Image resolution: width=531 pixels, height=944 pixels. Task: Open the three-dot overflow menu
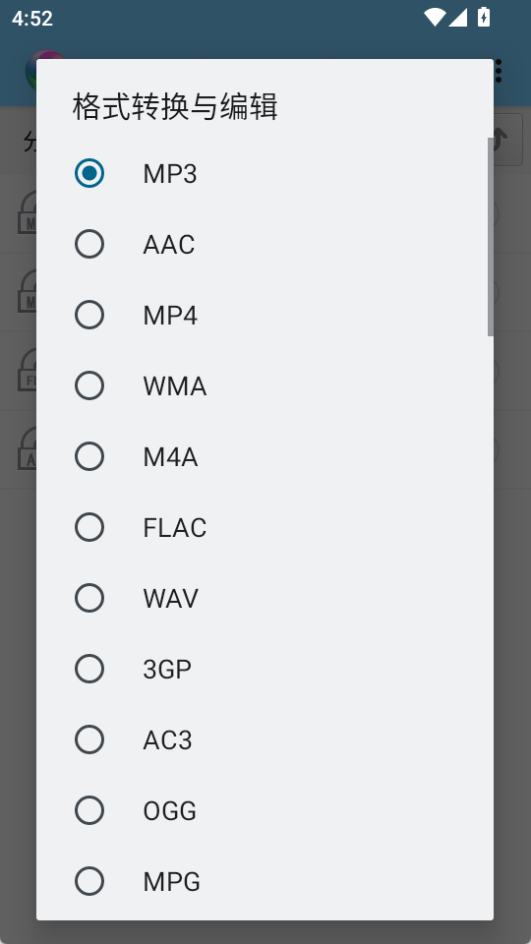498,71
